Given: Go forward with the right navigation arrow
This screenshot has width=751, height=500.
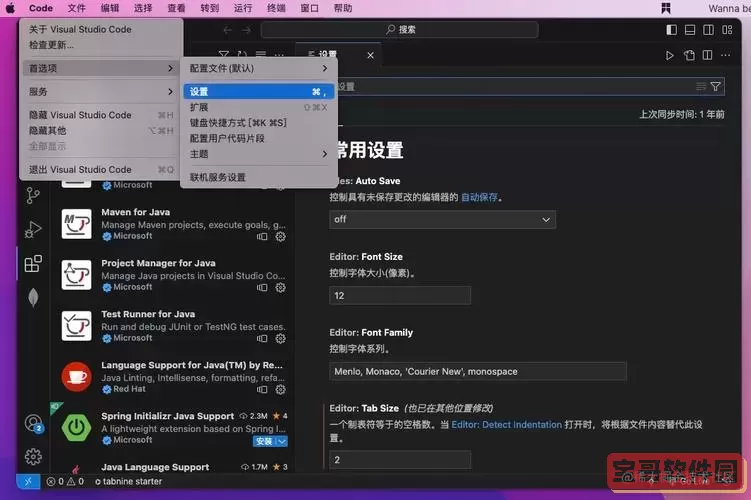Looking at the screenshot, I should (x=246, y=30).
